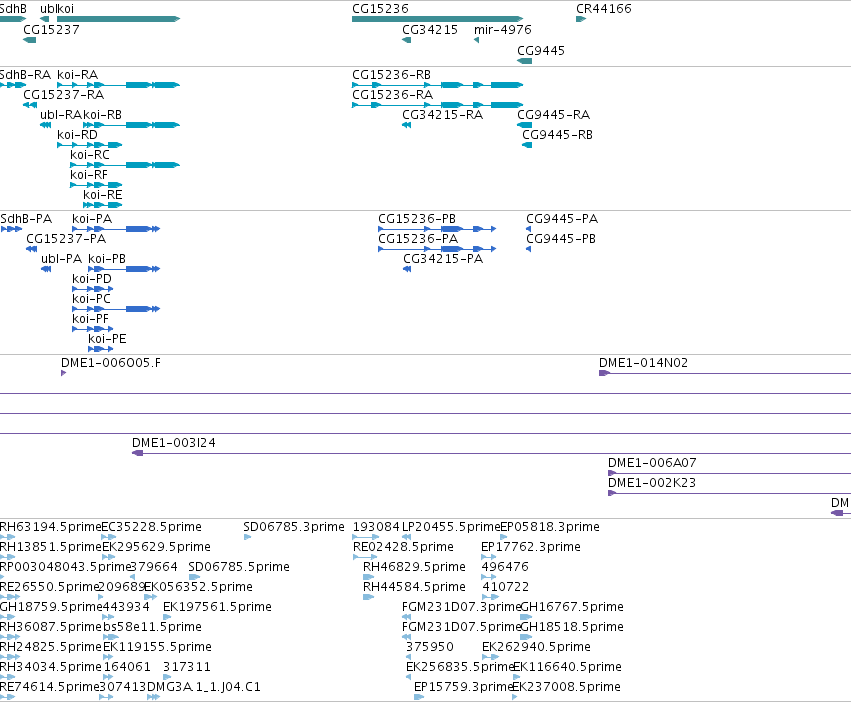The image size is (851, 702).
Task: Click the small mir-4976 arrow glyph
Action: pos(477,40)
